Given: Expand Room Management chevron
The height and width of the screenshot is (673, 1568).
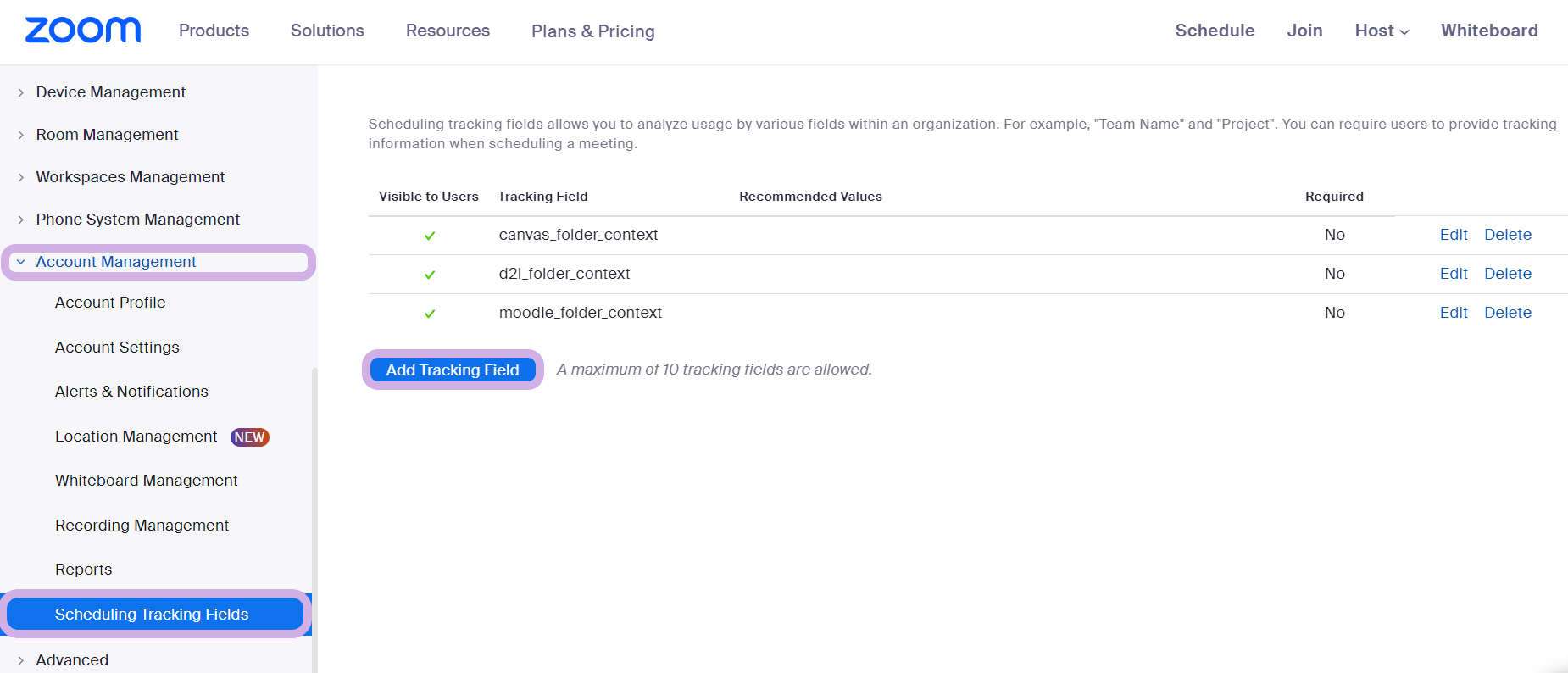Looking at the screenshot, I should [x=21, y=135].
